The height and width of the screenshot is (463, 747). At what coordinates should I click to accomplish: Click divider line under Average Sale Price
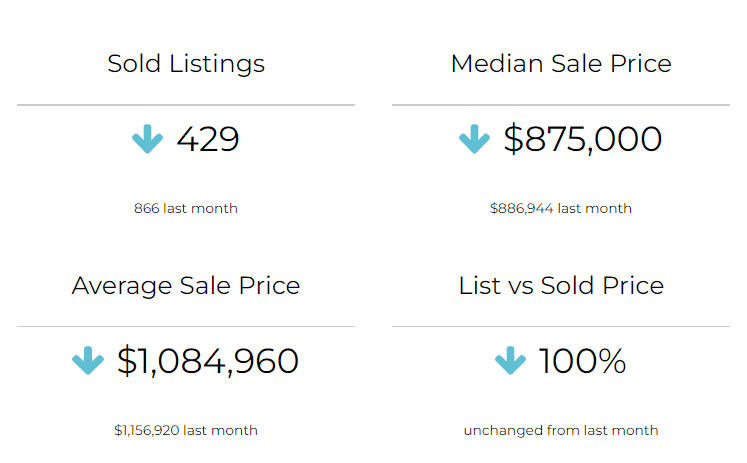186,326
